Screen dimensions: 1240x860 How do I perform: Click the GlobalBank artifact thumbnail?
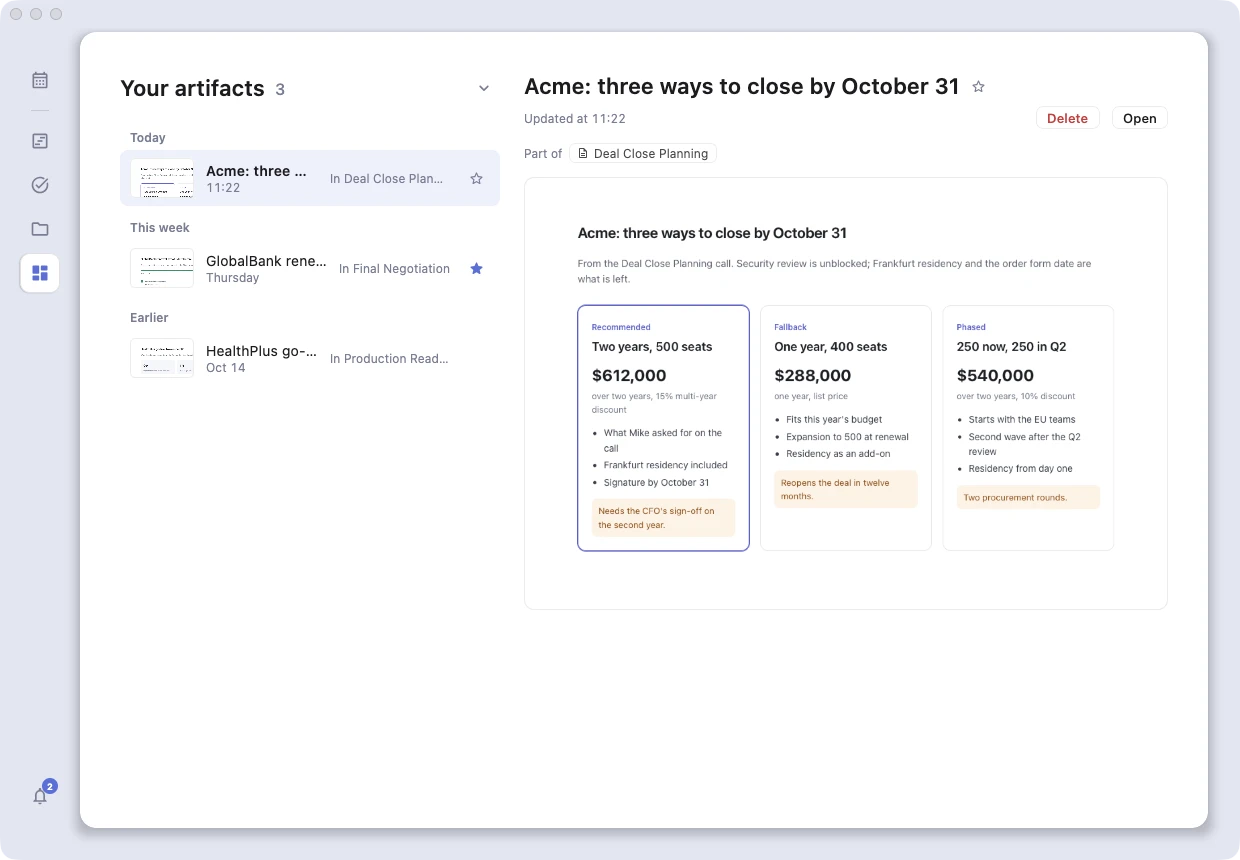point(162,268)
